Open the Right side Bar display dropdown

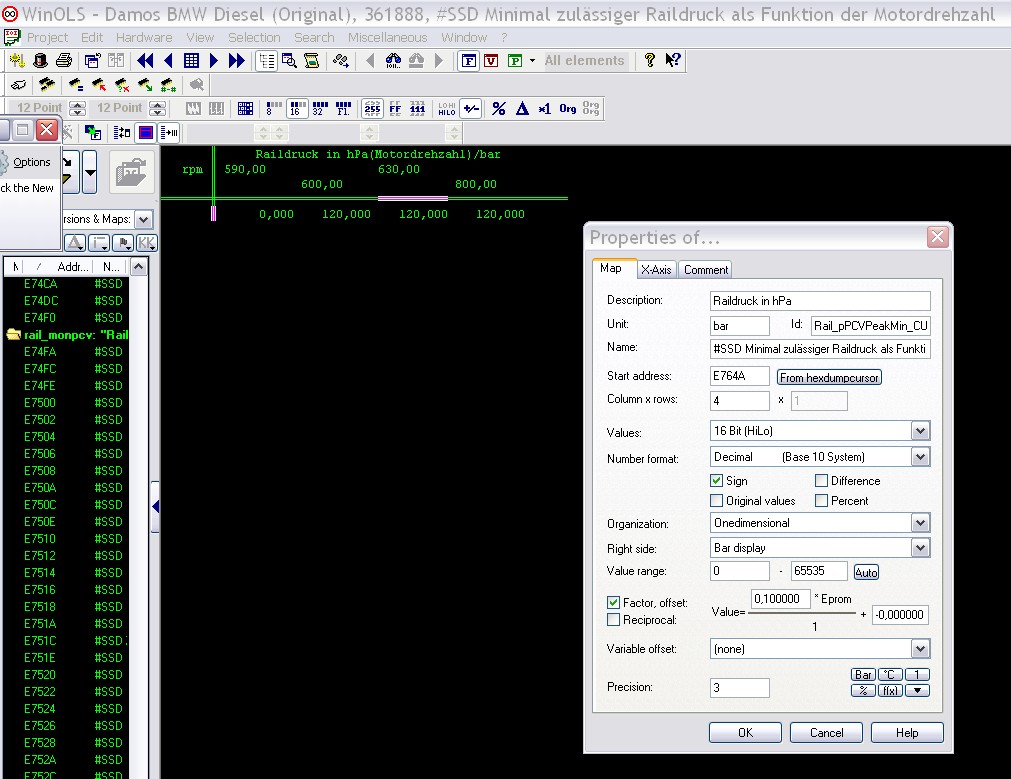(920, 548)
